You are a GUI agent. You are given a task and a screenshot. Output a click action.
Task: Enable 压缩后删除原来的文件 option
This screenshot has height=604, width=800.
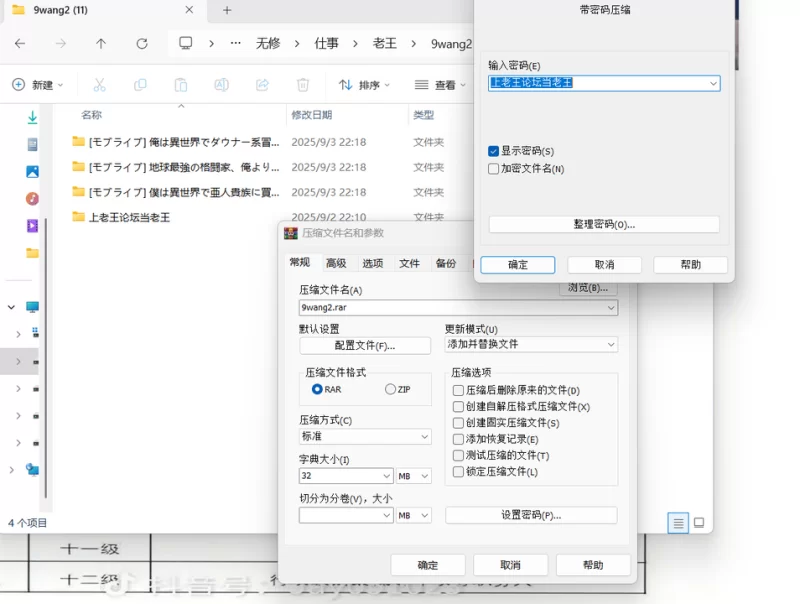(459, 391)
